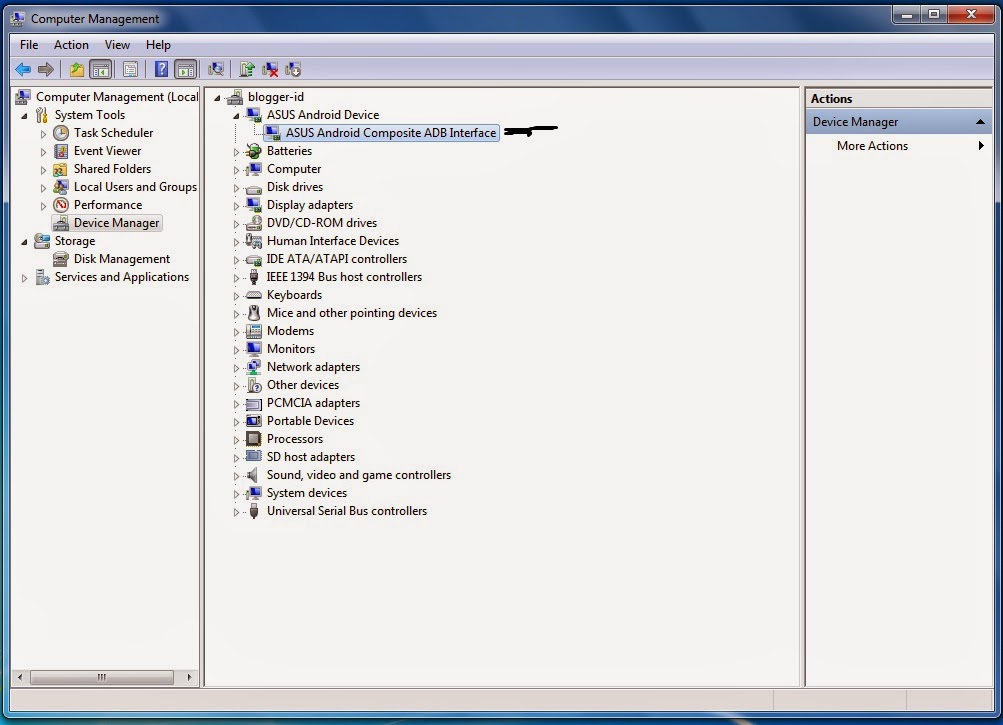
Task: Open the File menu
Action: pos(29,45)
